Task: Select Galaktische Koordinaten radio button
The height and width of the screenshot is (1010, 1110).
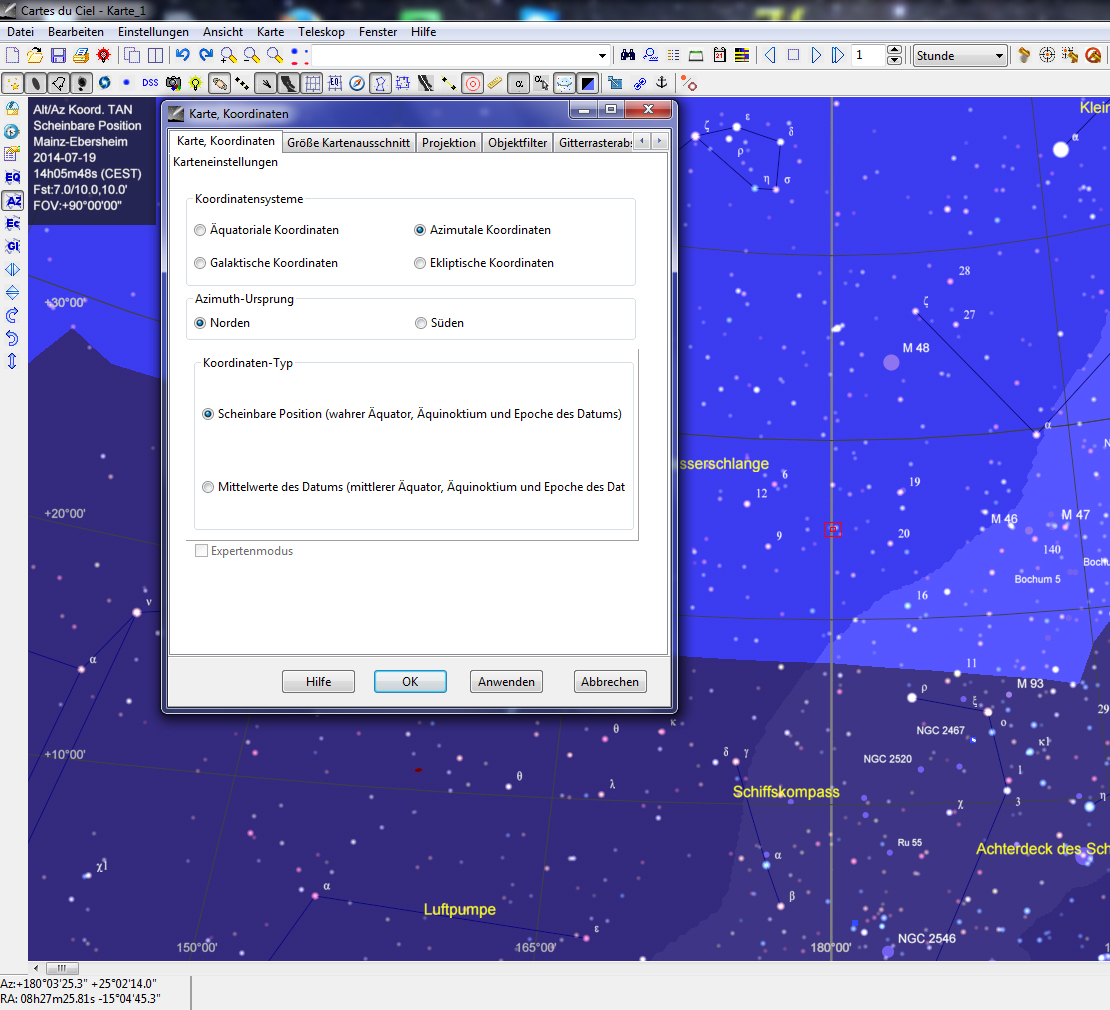Action: (265, 263)
